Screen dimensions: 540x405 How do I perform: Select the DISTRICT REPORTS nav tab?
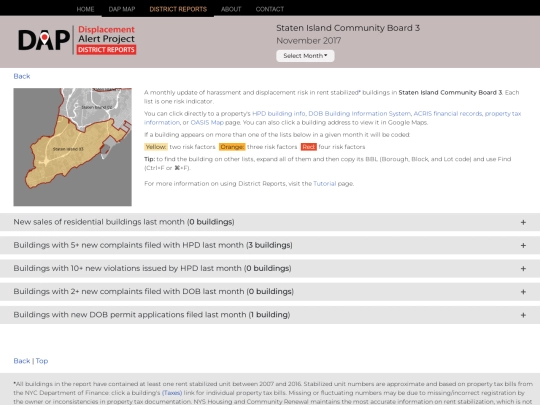(178, 9)
